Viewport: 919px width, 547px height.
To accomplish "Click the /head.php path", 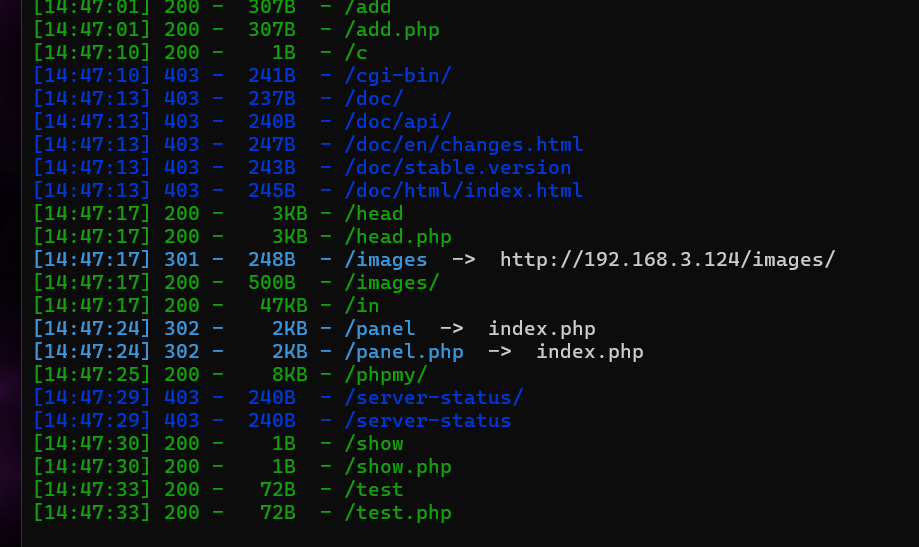I will tap(398, 237).
